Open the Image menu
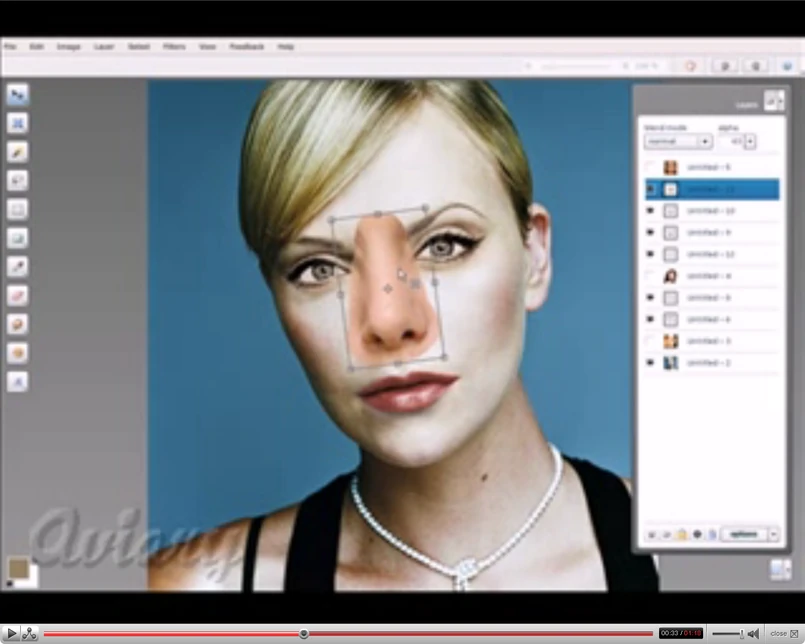 68,47
